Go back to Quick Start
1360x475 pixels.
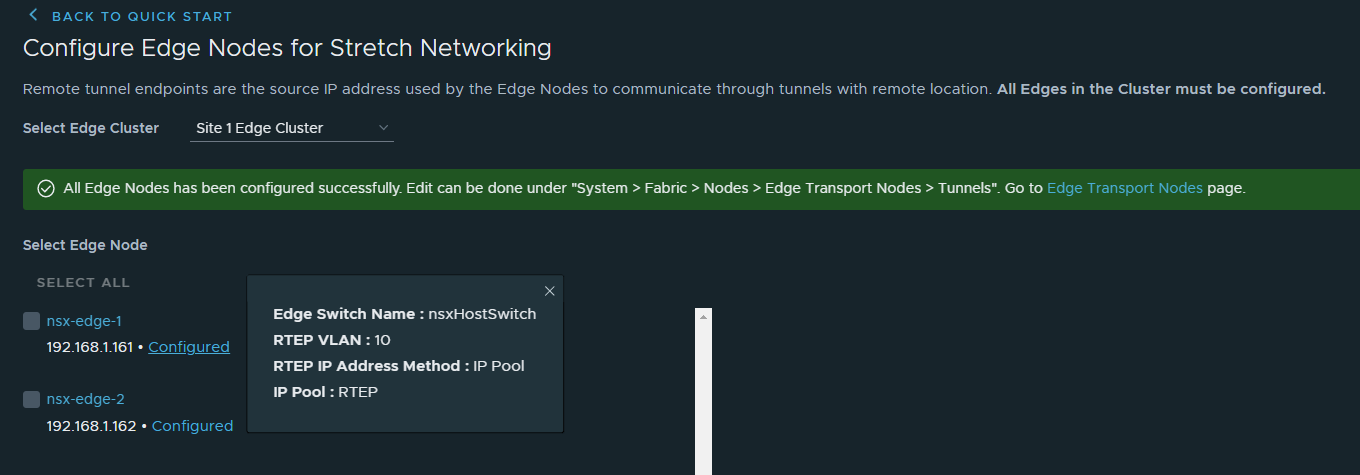coord(141,17)
